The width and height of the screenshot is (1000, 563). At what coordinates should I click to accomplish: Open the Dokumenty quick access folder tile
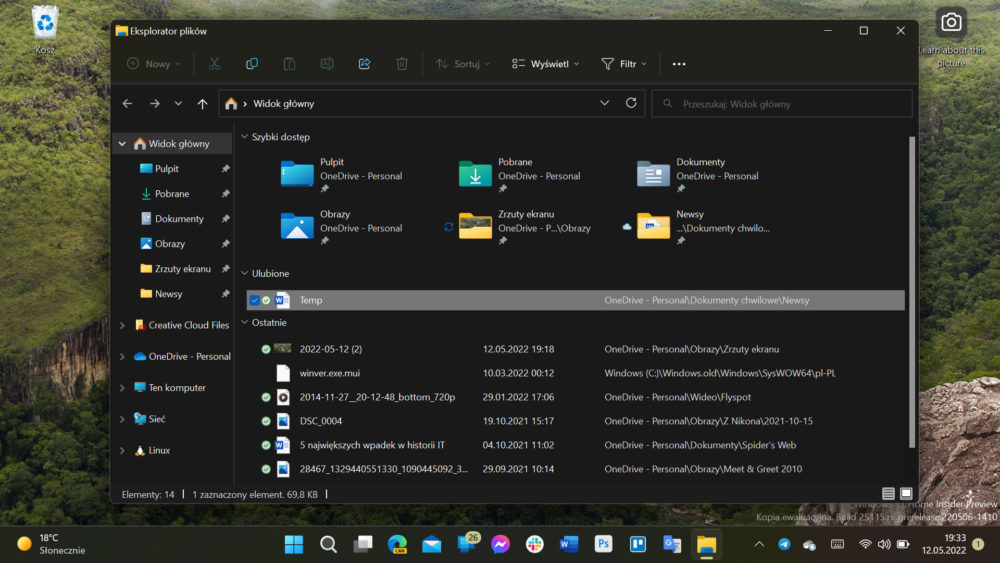coord(698,175)
